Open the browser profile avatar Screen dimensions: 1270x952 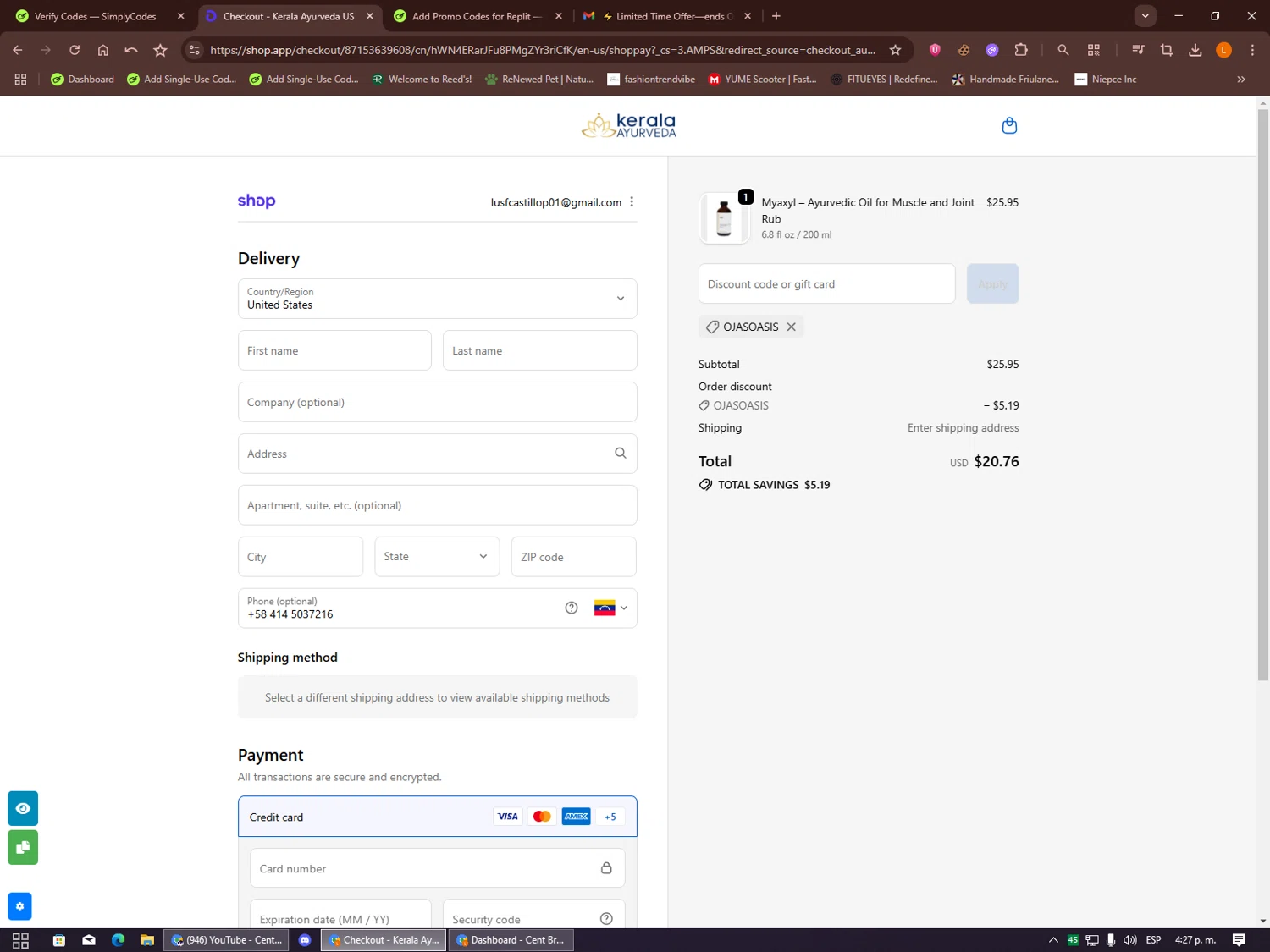(1223, 50)
